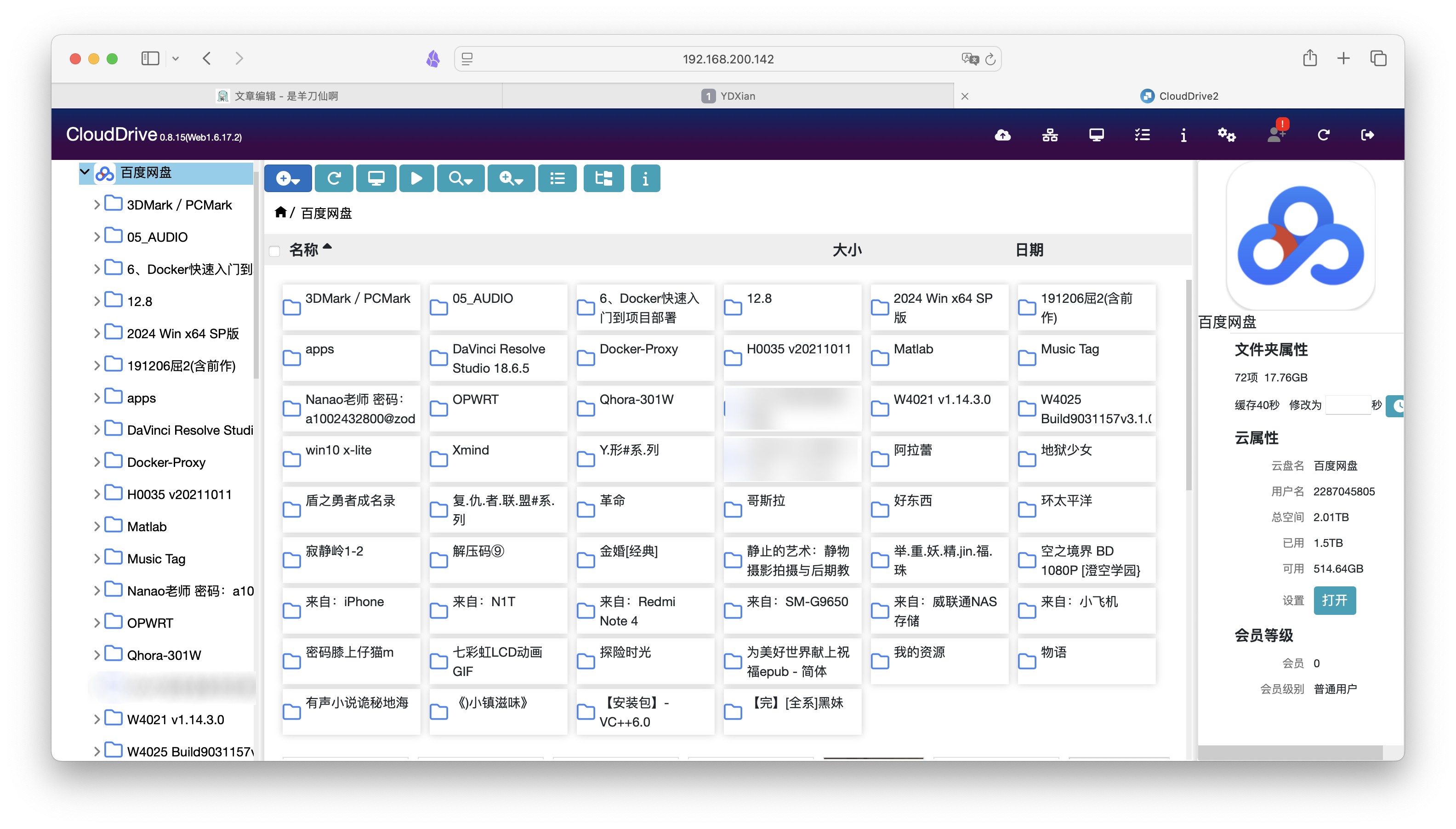Screen dimensions: 1456x829
Task: Sort files by 名称 column header
Action: click(x=303, y=250)
